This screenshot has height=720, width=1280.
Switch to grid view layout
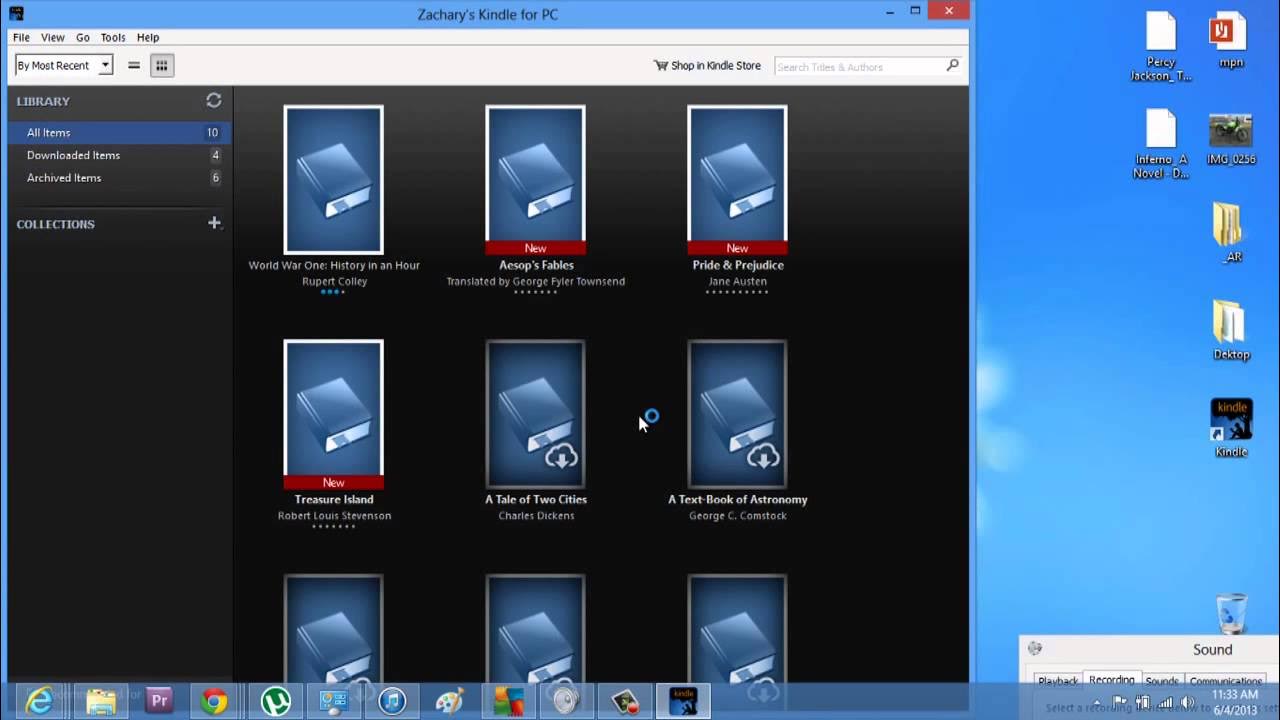(x=161, y=66)
